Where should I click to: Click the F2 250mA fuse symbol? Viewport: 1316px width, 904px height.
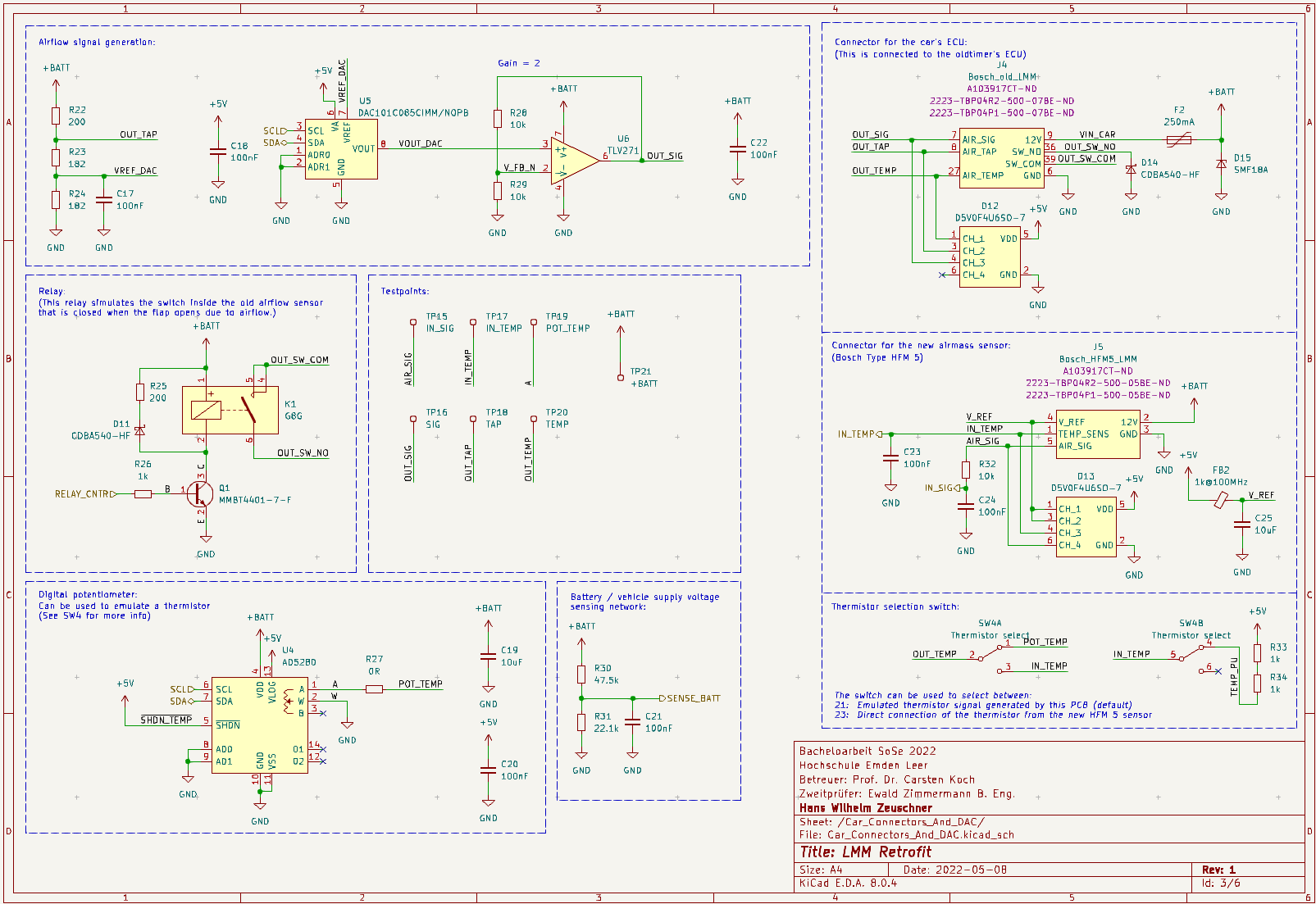click(1179, 140)
